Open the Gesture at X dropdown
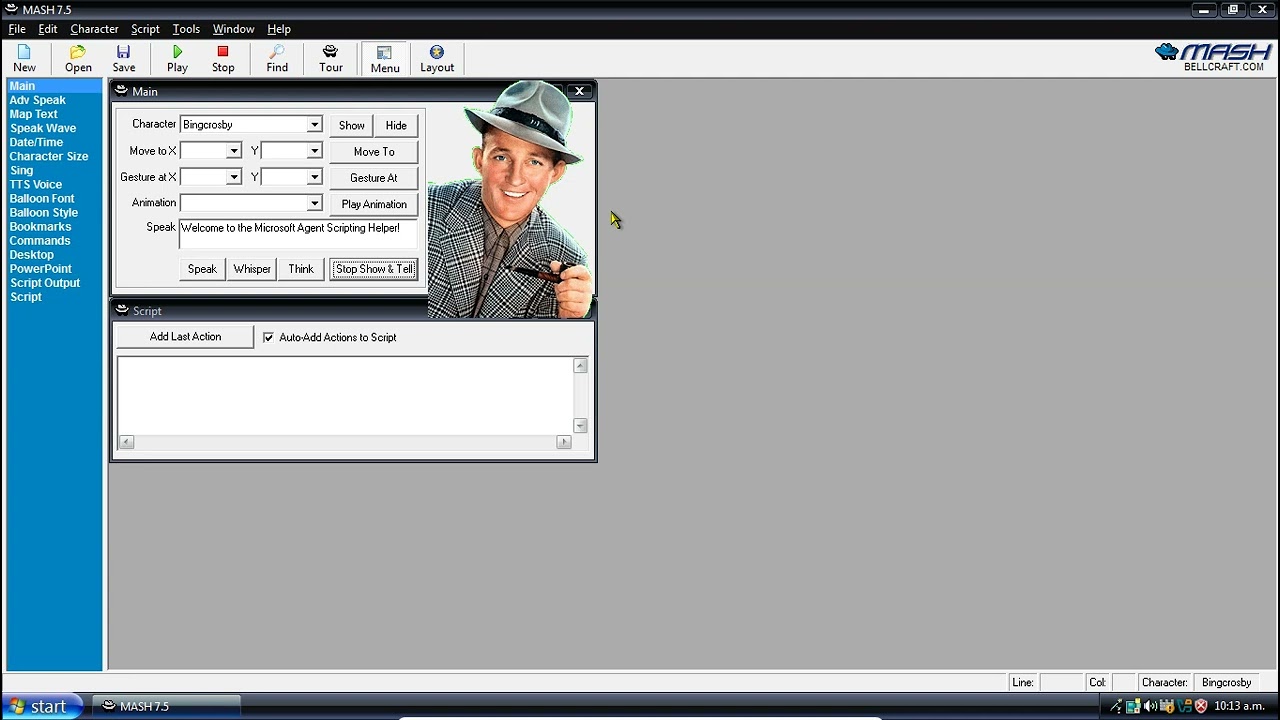1280x720 pixels. 234,177
